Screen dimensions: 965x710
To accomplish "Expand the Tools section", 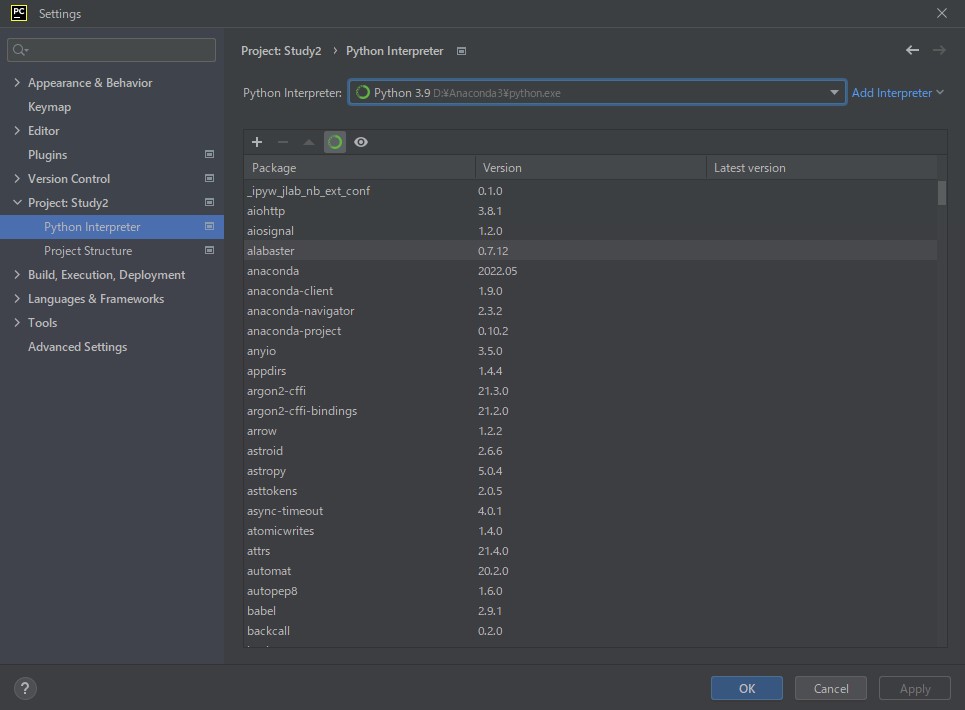I will click(17, 322).
